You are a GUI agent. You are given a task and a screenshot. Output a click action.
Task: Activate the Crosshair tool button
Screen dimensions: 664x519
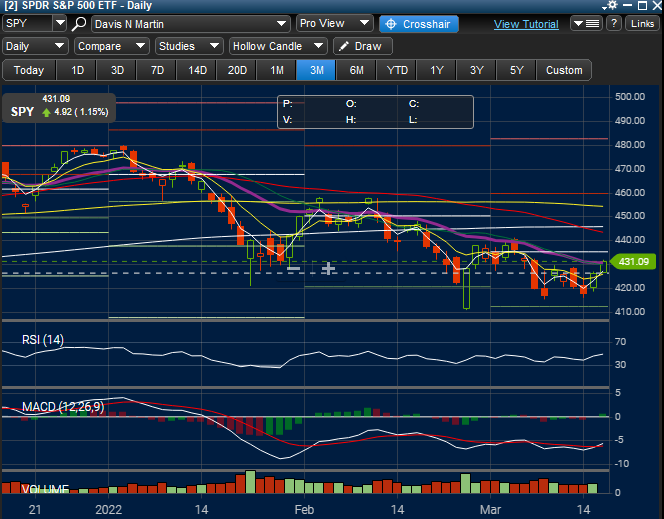[x=419, y=24]
